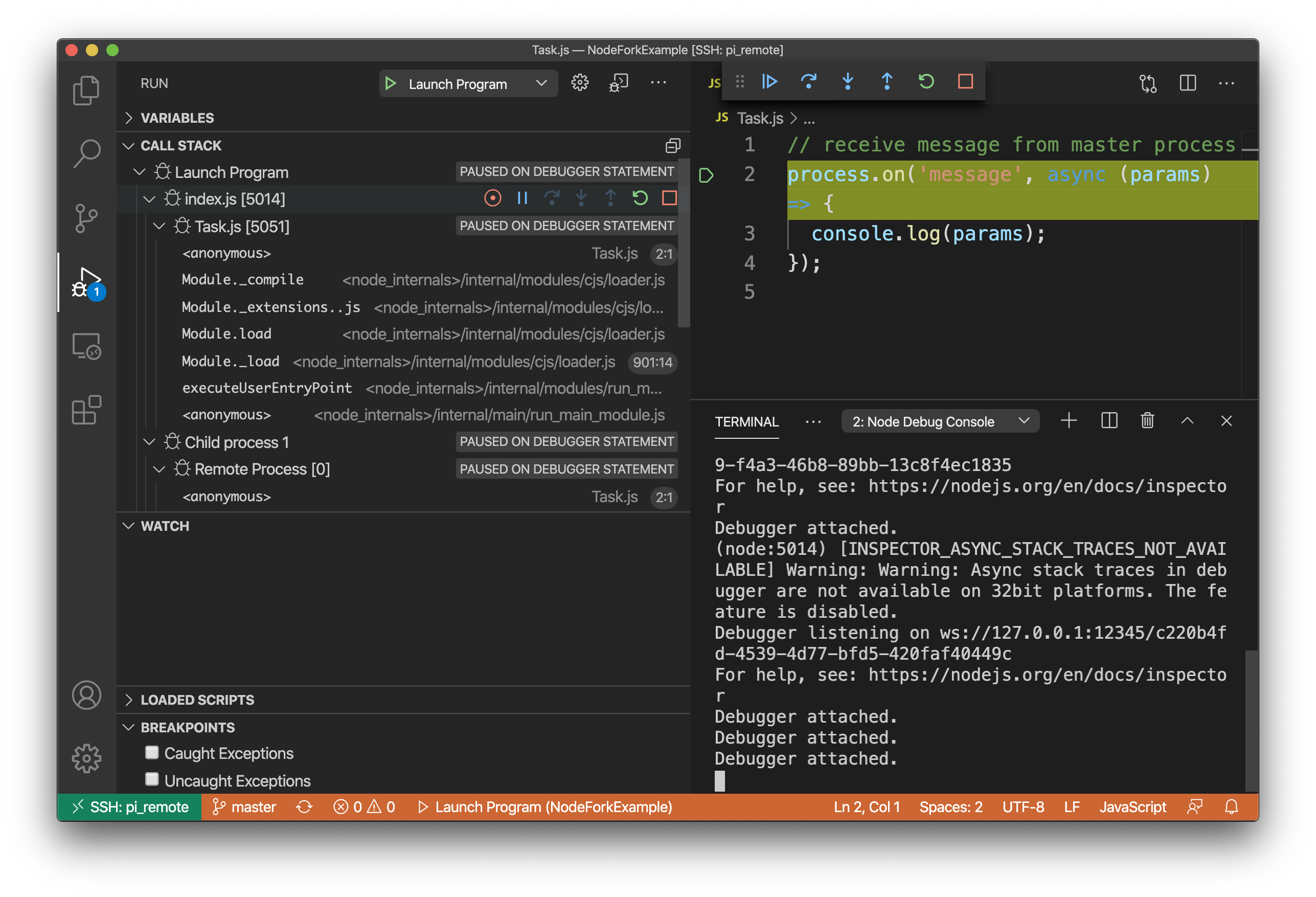1316x897 pixels.
Task: Click Step Over in floating debug toolbar
Action: (809, 81)
